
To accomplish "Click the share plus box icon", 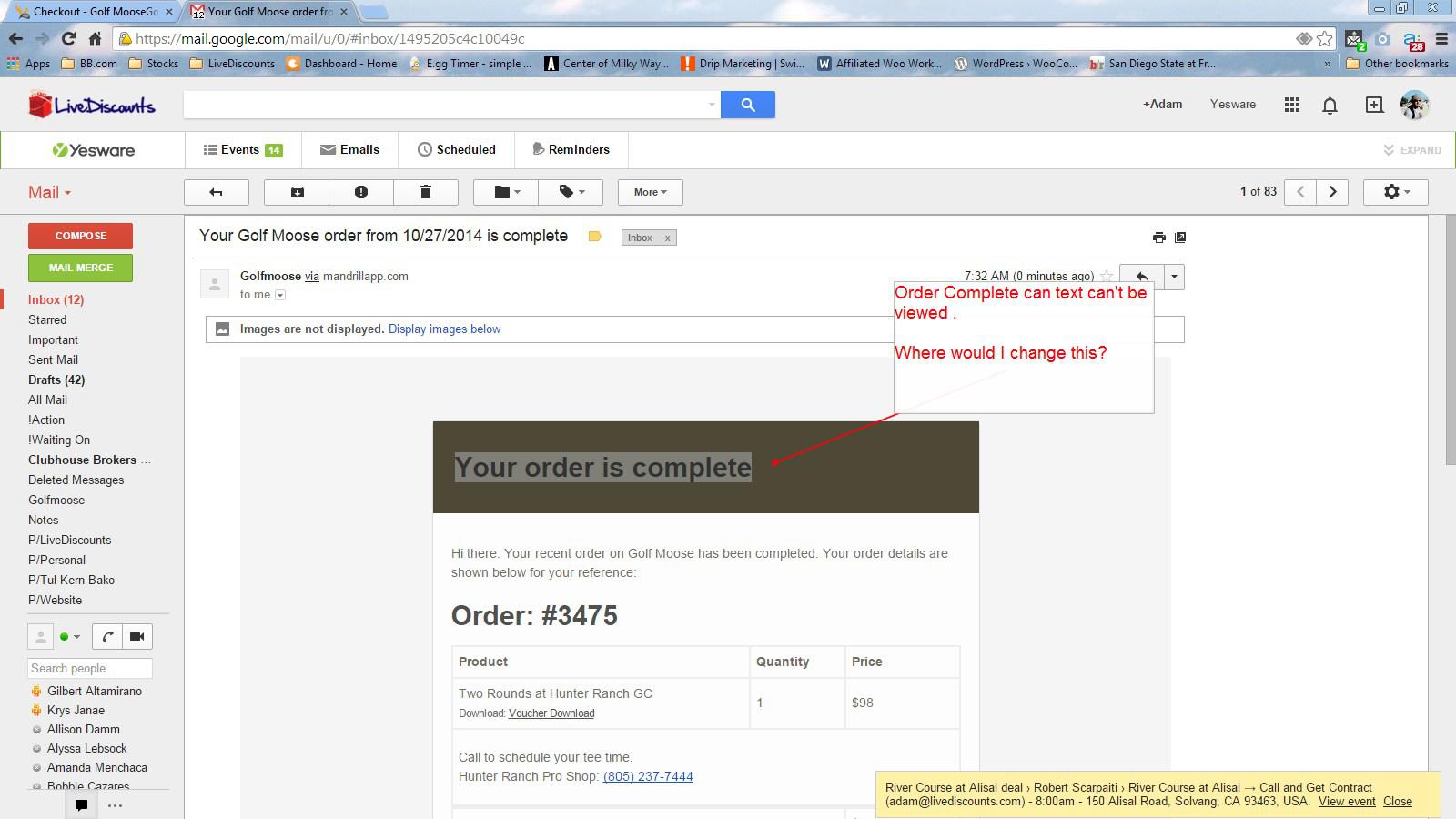I will point(1374,105).
